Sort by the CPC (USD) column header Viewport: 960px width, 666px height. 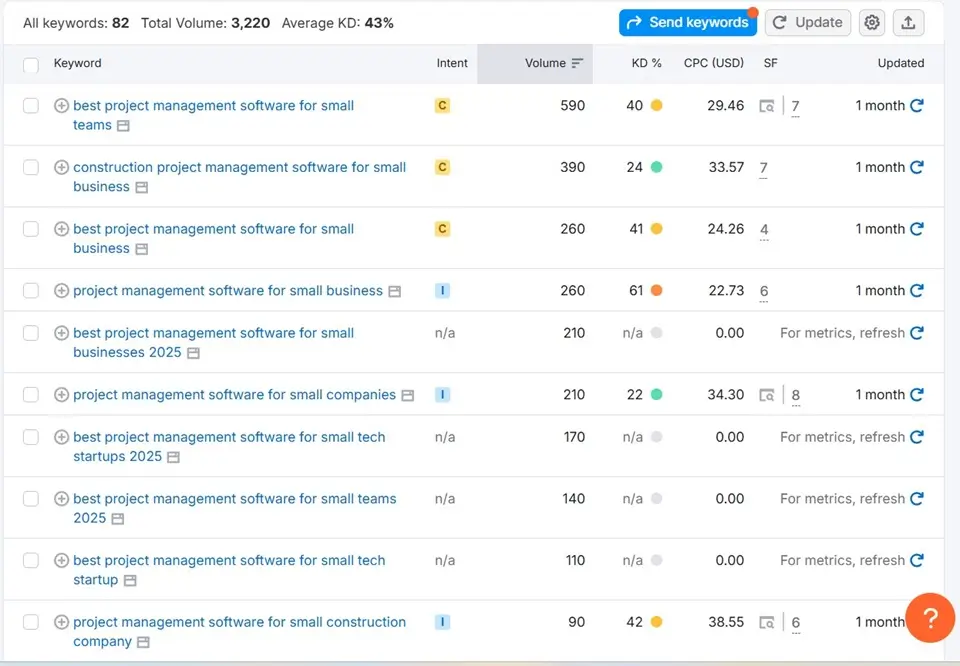pyautogui.click(x=714, y=63)
